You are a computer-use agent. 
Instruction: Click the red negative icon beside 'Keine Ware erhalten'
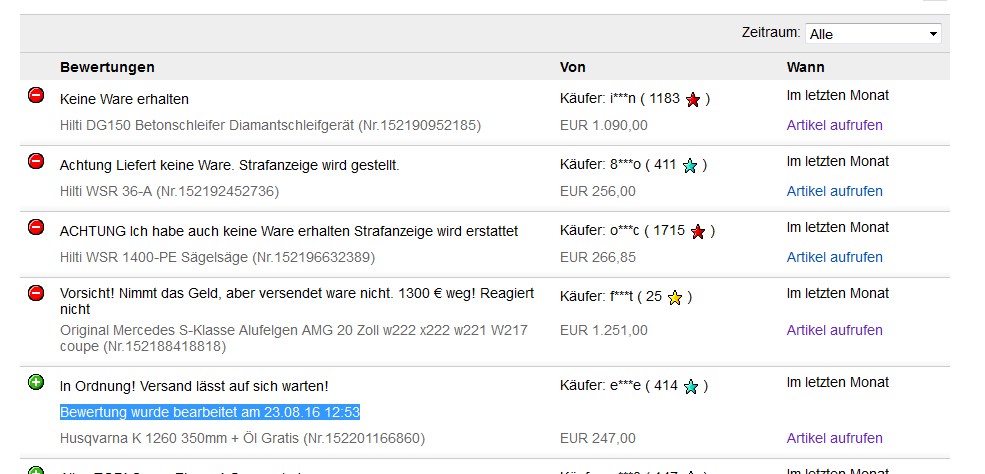36,95
